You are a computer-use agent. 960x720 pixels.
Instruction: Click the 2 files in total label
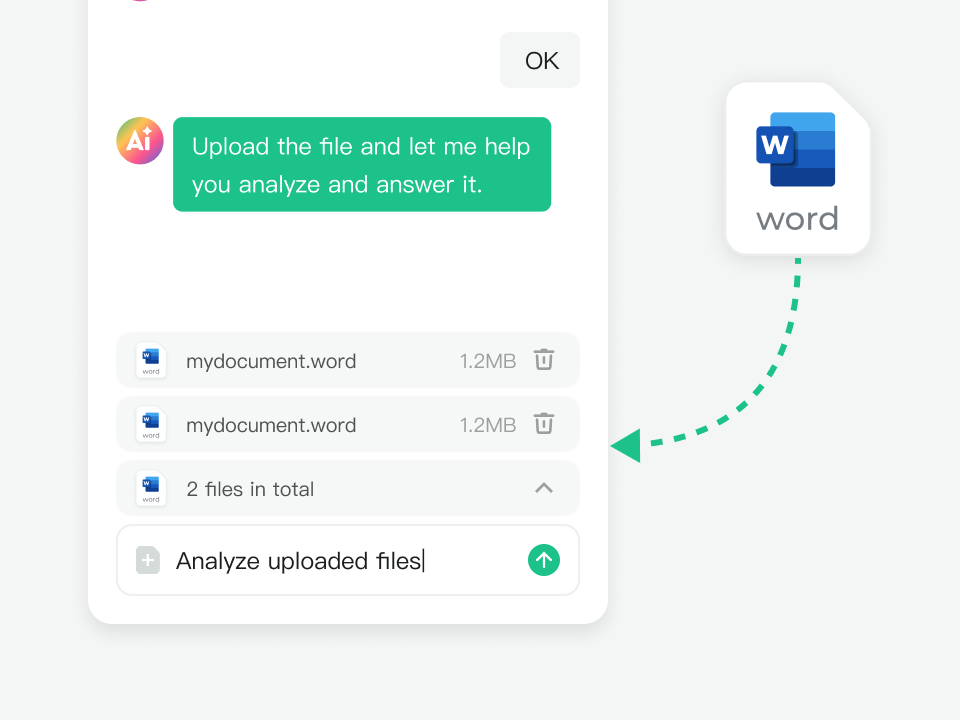click(250, 489)
